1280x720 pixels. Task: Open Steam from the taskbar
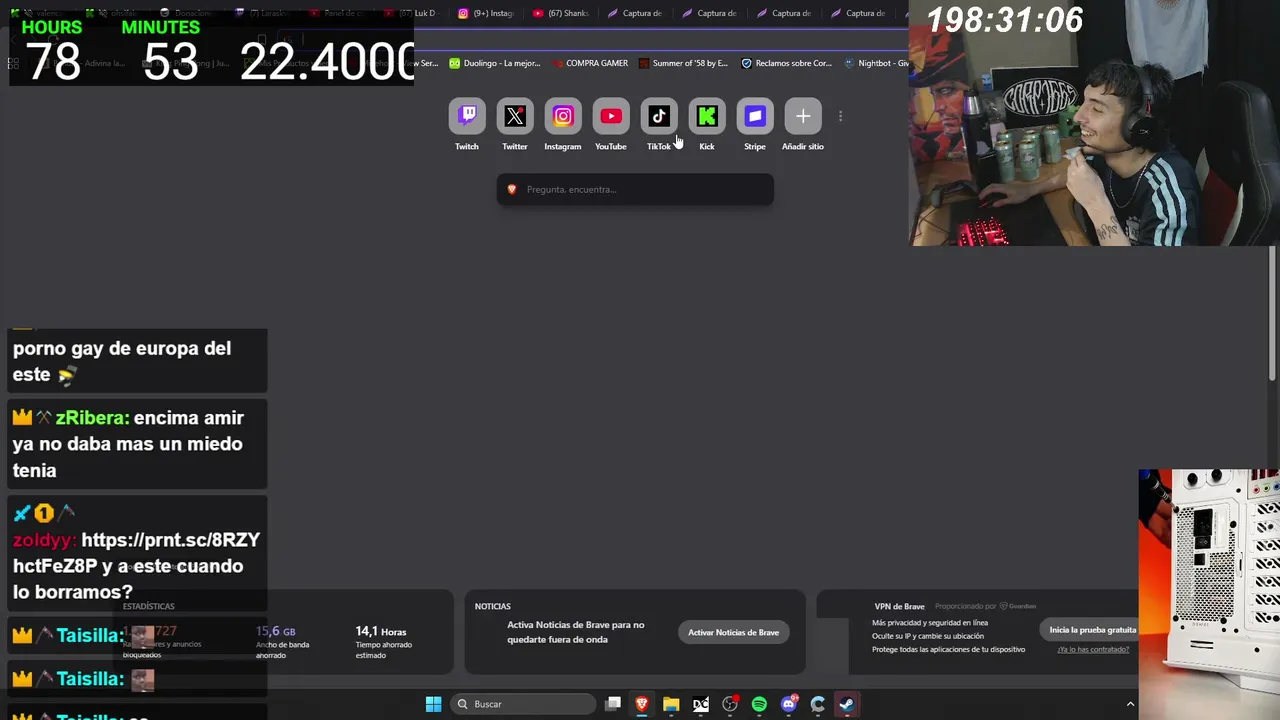point(847,704)
